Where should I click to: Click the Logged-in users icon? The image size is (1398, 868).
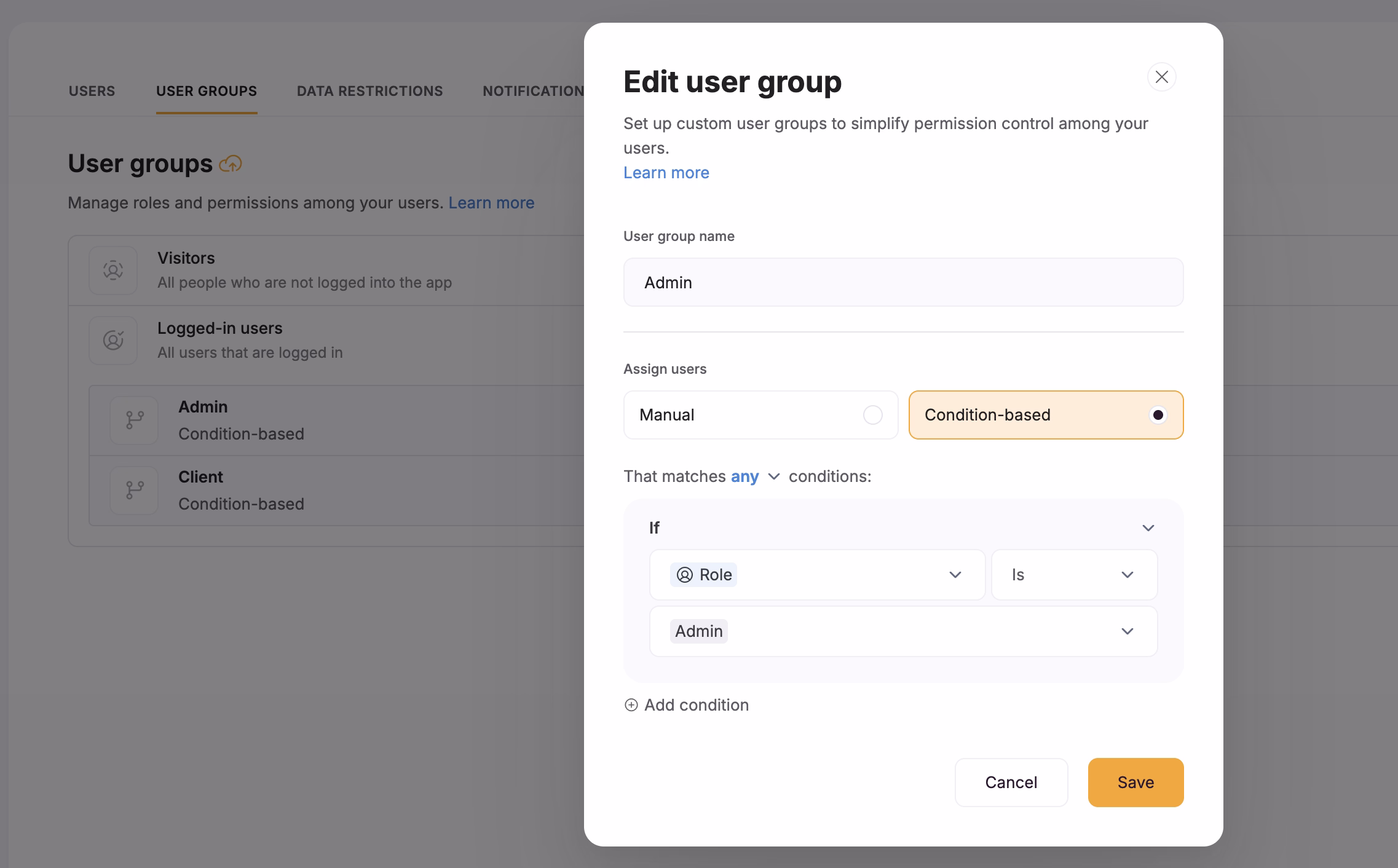(113, 341)
